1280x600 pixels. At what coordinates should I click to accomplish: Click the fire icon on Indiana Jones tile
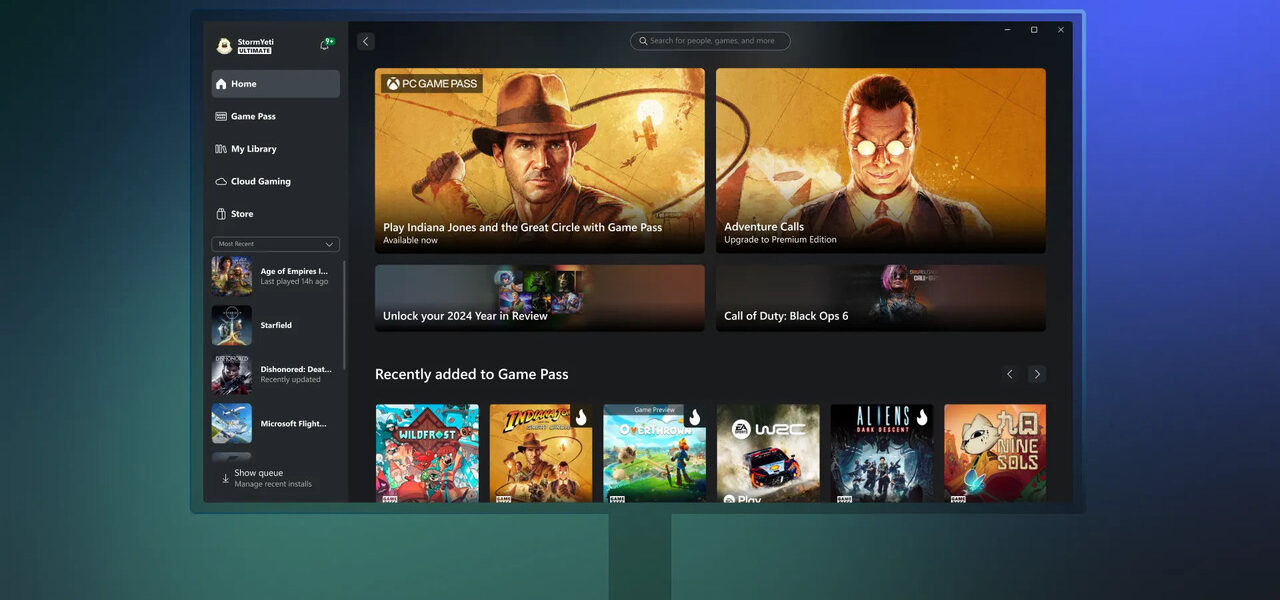581,417
